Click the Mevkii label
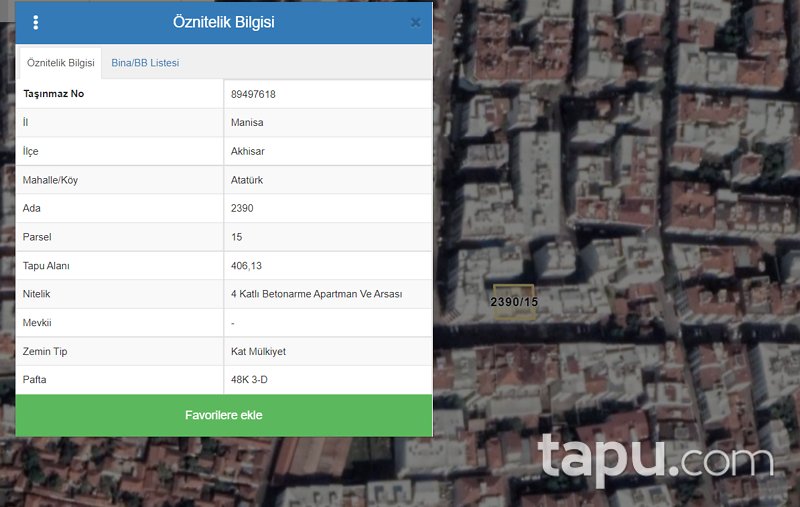 pos(37,323)
